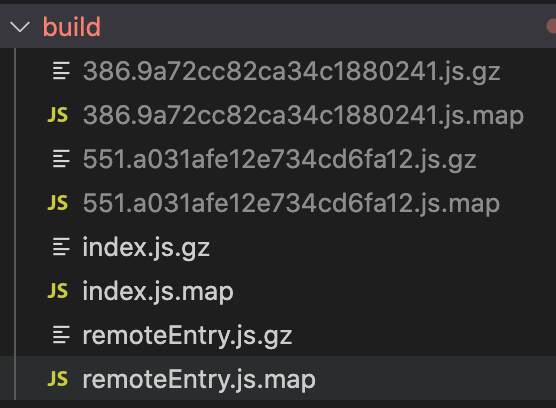Click the text file icon beside 386.9a72cc82ca34c1880241.js.gz
The image size is (556, 408).
click(x=61, y=71)
